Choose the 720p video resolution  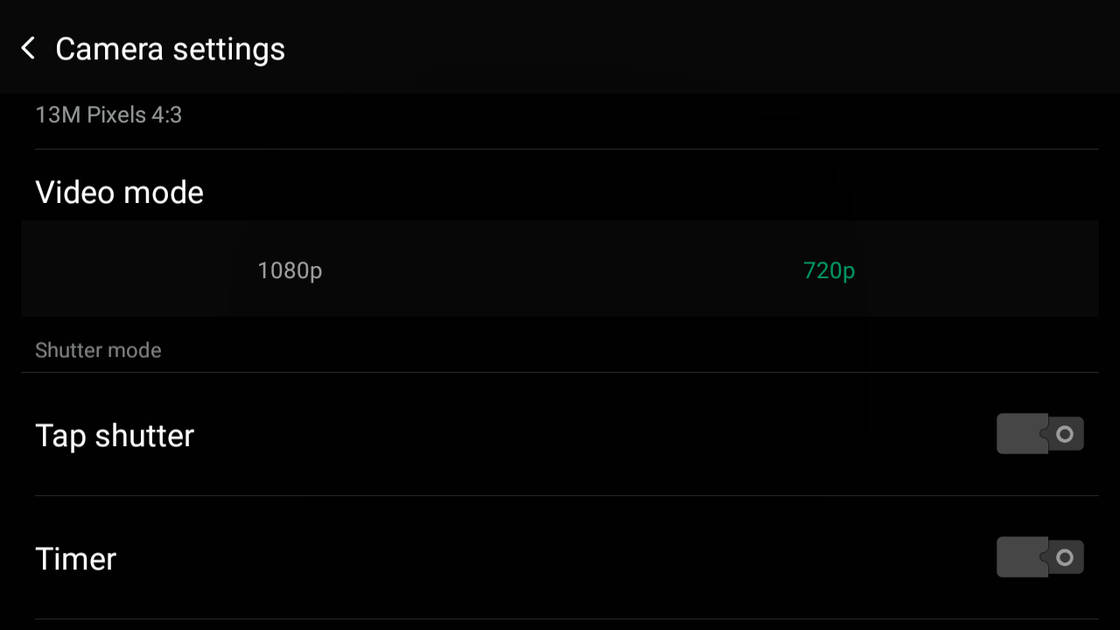(x=829, y=270)
